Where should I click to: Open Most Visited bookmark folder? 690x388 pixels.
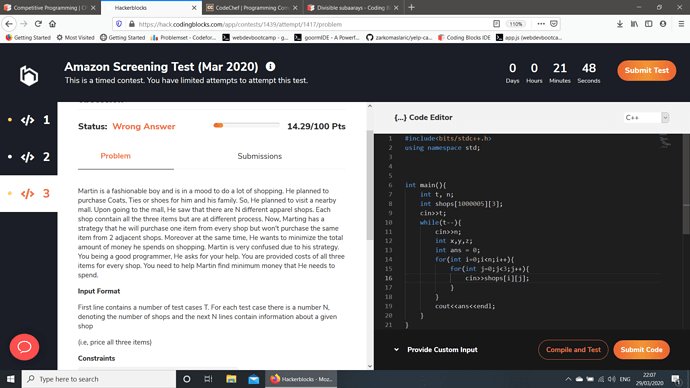pyautogui.click(x=75, y=37)
